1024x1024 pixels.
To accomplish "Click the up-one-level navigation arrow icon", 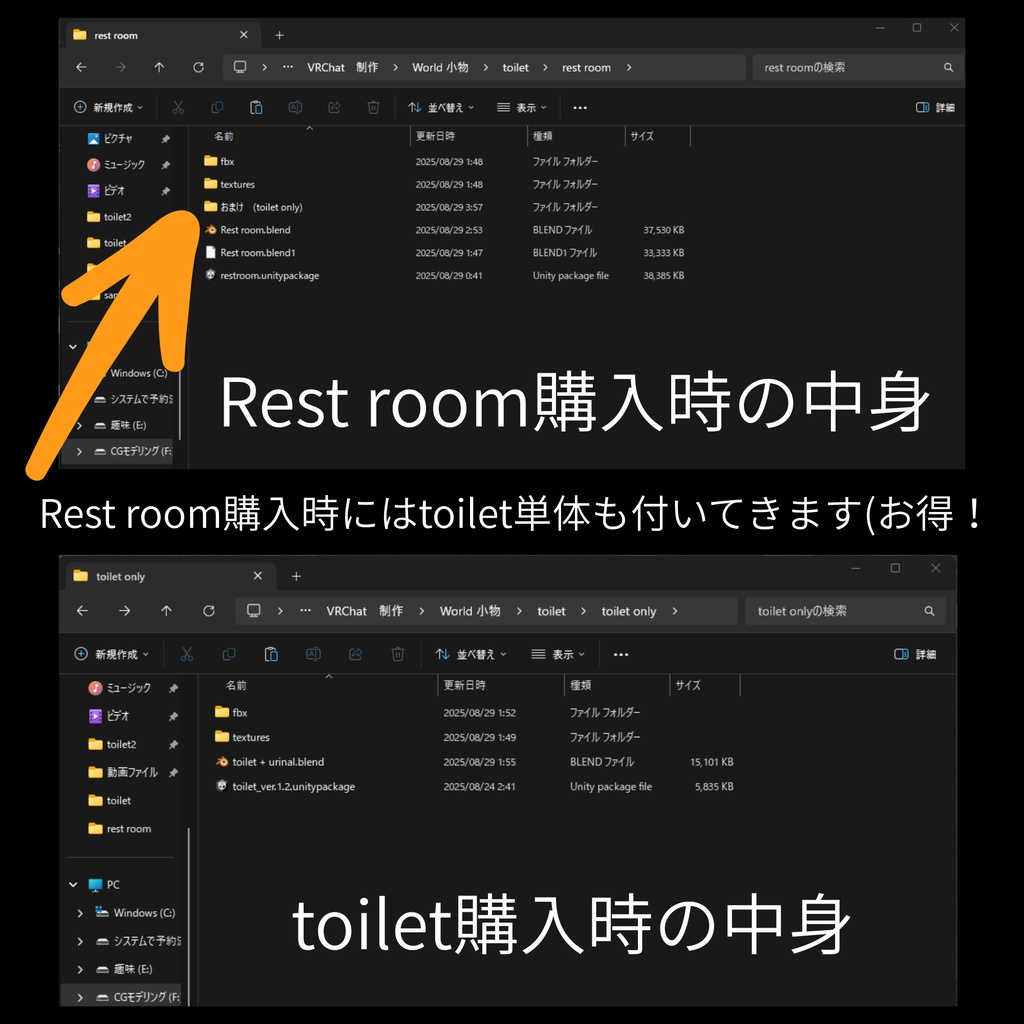I will click(158, 67).
